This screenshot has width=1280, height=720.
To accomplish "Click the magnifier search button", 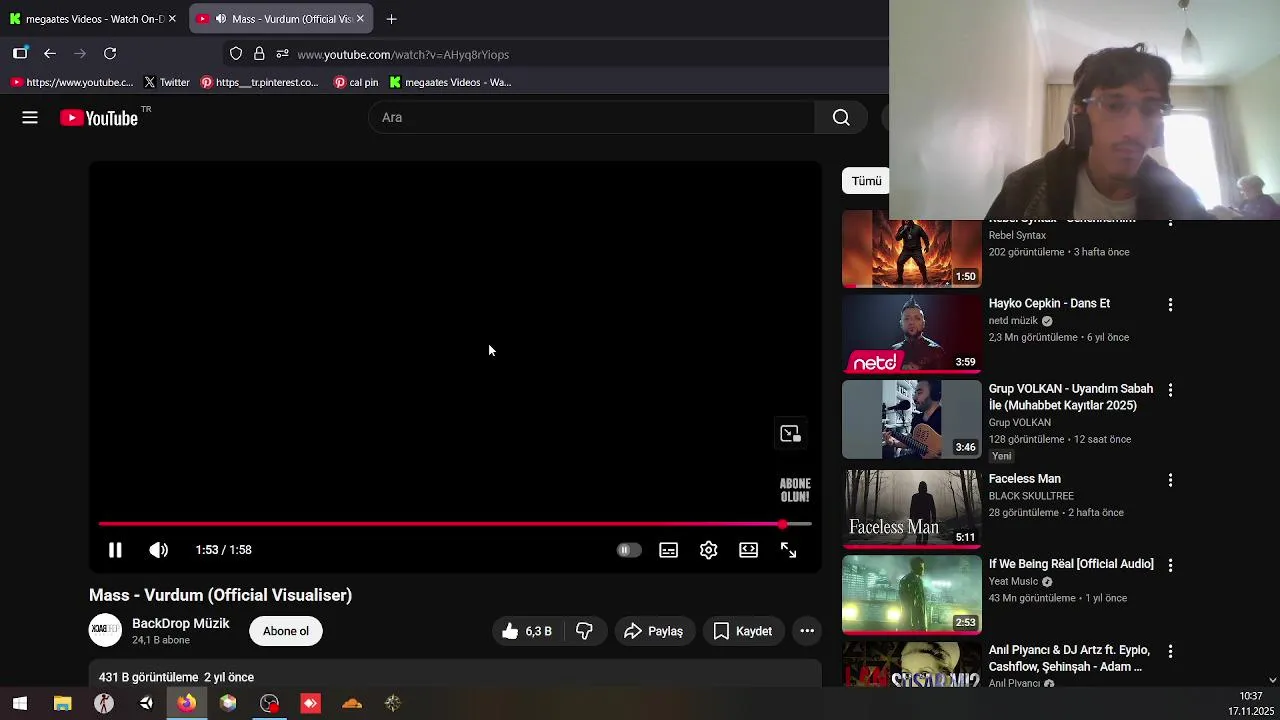I will 841,118.
